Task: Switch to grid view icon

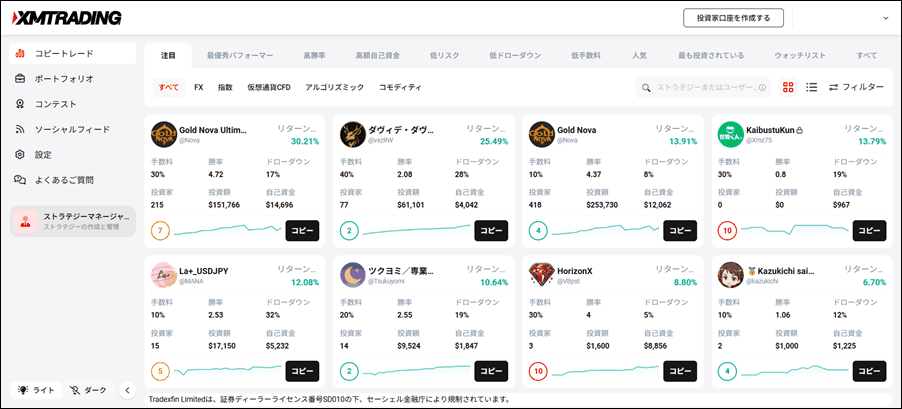Action: 788,87
